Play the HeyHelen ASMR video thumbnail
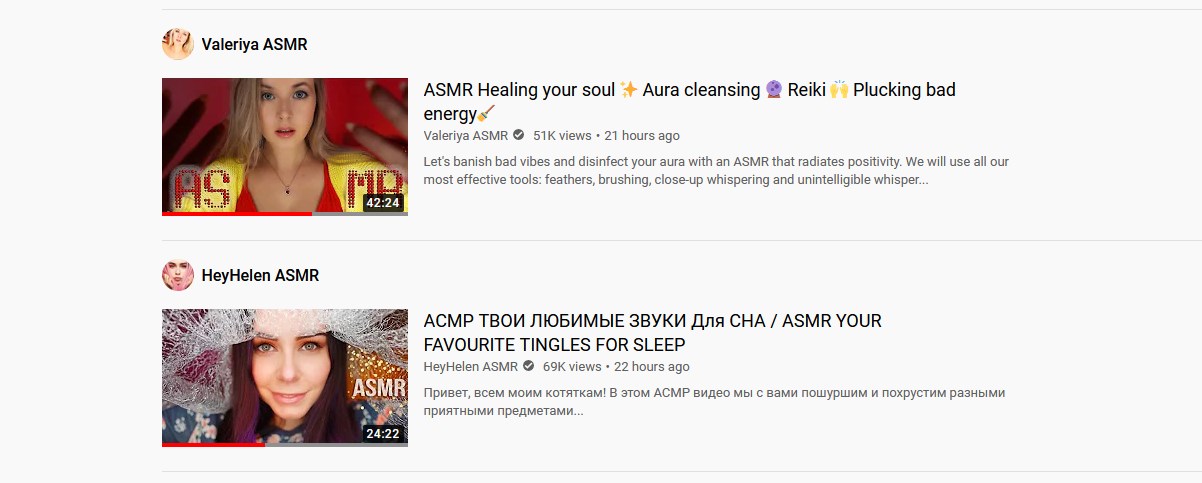 [x=285, y=378]
